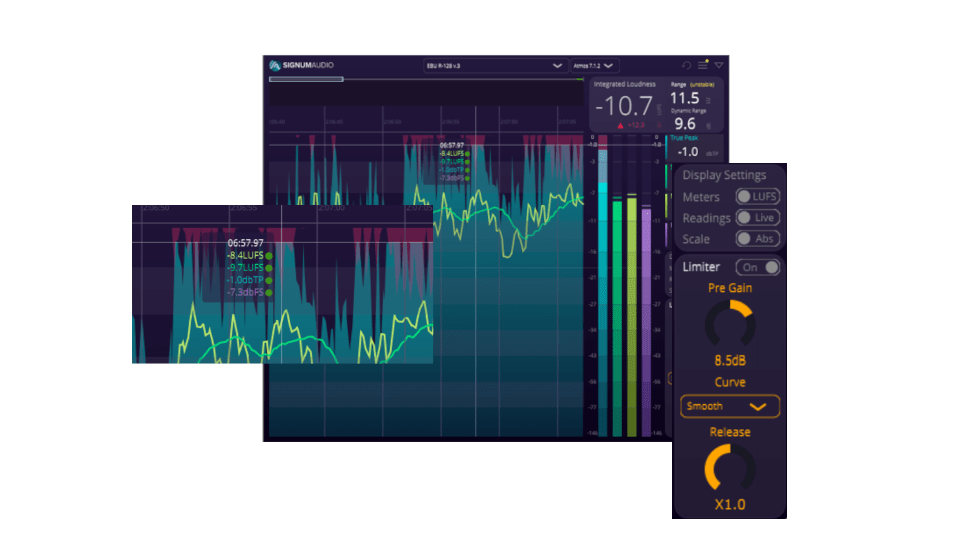This screenshot has height=540, width=960.
Task: Click the green dot beside -1.0dbTP readout
Action: click(269, 280)
